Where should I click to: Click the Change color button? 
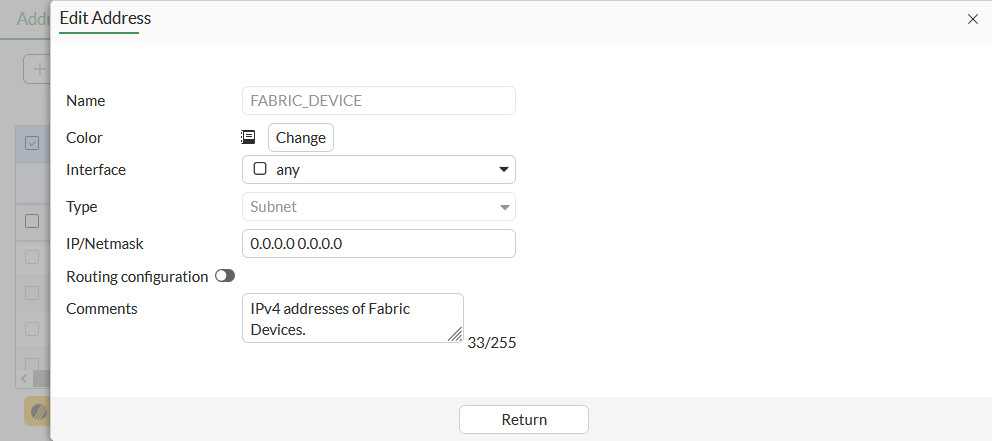coord(300,138)
